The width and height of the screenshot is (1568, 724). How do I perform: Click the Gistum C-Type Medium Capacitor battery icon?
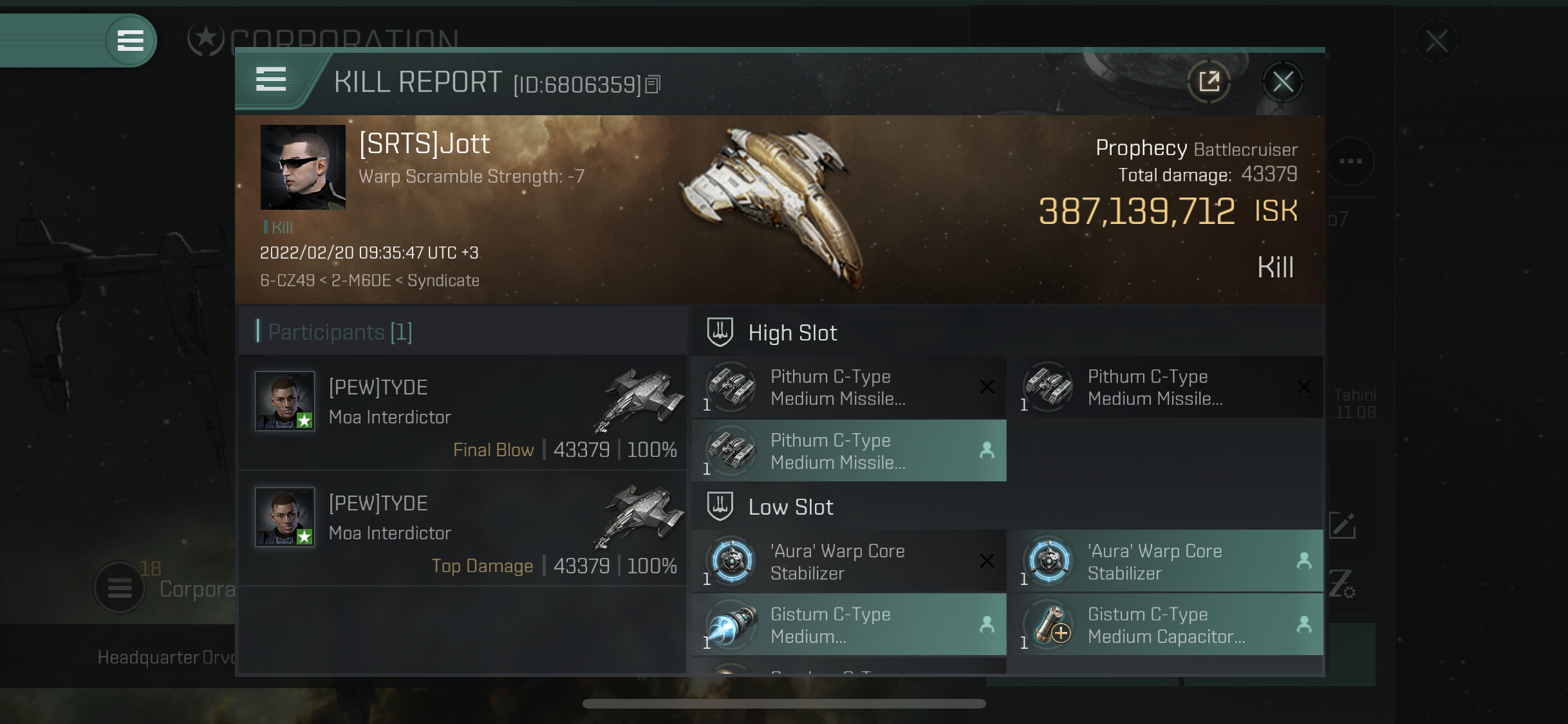tap(1049, 625)
